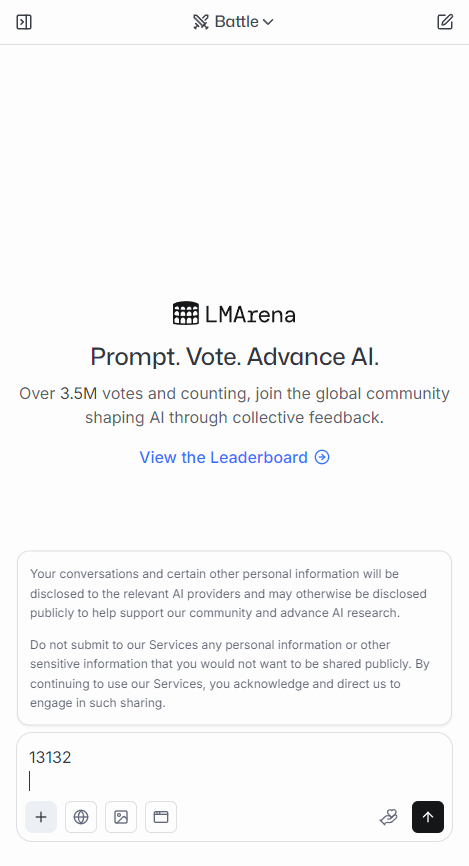Focus the prompt field containing 13132
The image size is (469, 866).
tap(234, 768)
